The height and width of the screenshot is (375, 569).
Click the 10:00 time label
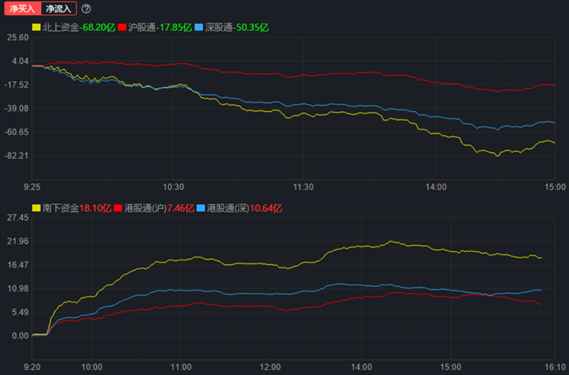pyautogui.click(x=92, y=367)
